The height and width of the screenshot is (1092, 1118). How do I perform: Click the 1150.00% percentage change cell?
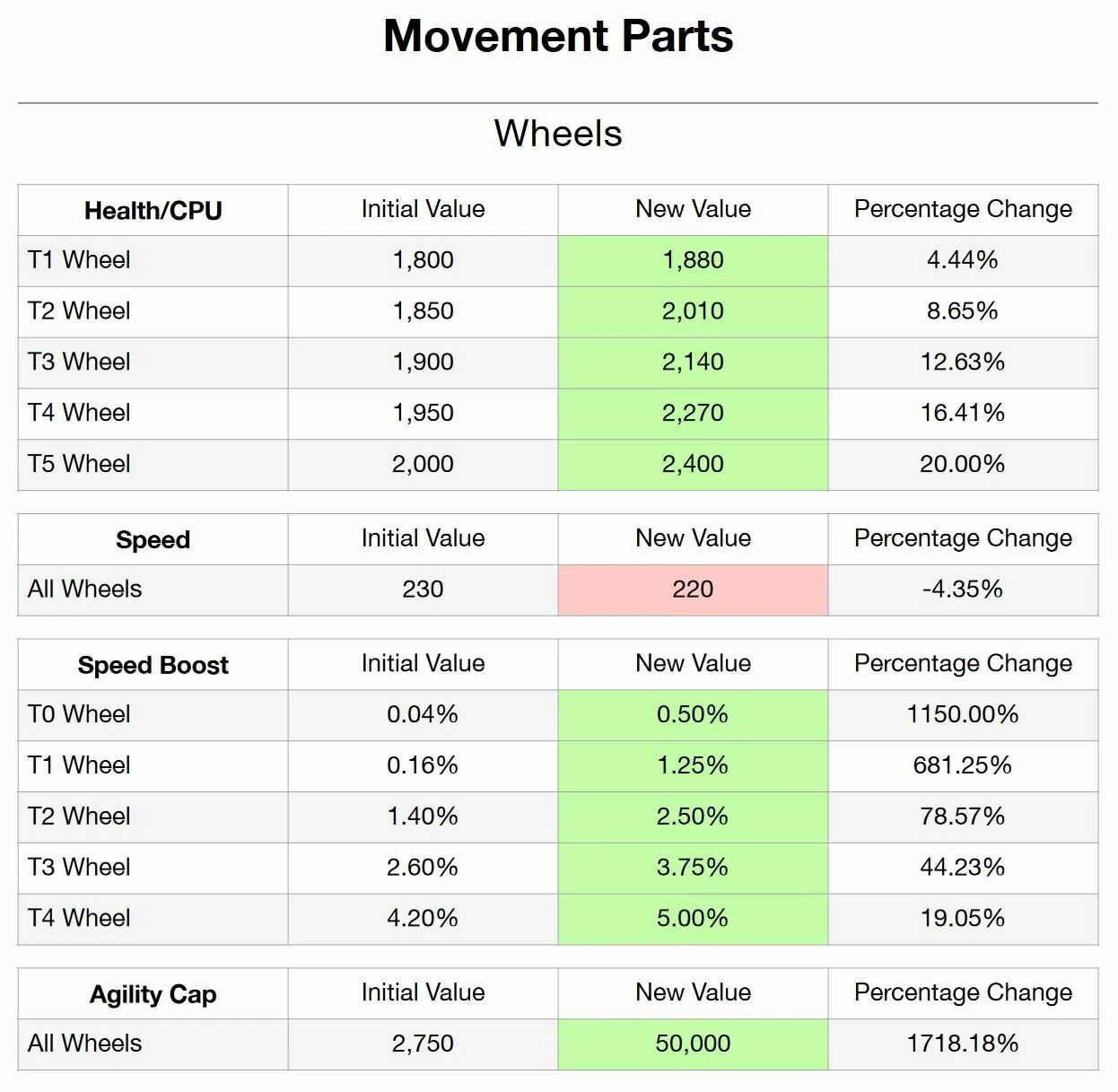pyautogui.click(x=963, y=714)
